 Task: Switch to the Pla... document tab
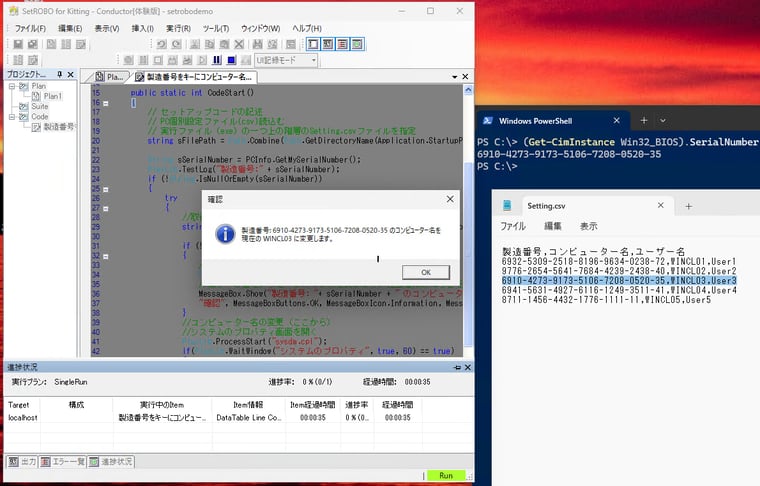110,77
